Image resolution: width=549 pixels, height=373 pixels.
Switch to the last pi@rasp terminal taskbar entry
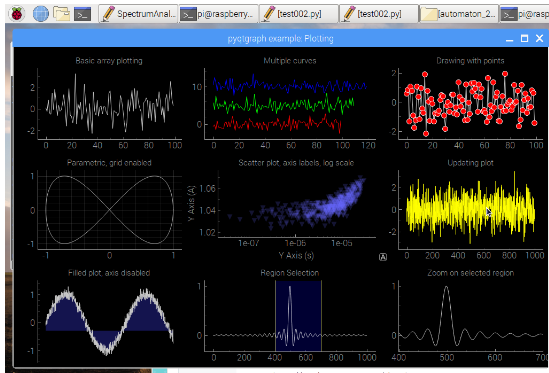524,14
